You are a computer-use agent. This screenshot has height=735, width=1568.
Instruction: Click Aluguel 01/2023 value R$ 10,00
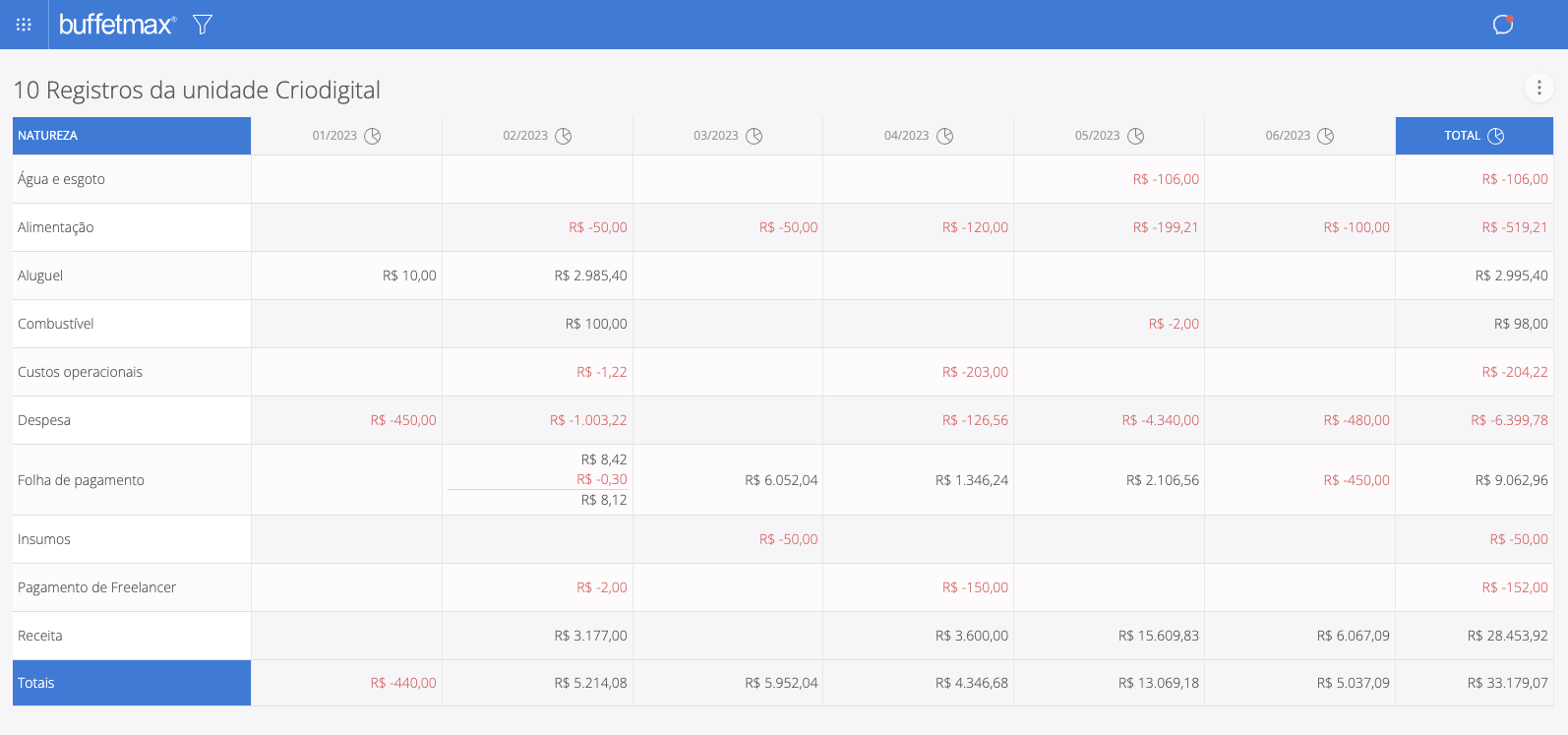(409, 276)
